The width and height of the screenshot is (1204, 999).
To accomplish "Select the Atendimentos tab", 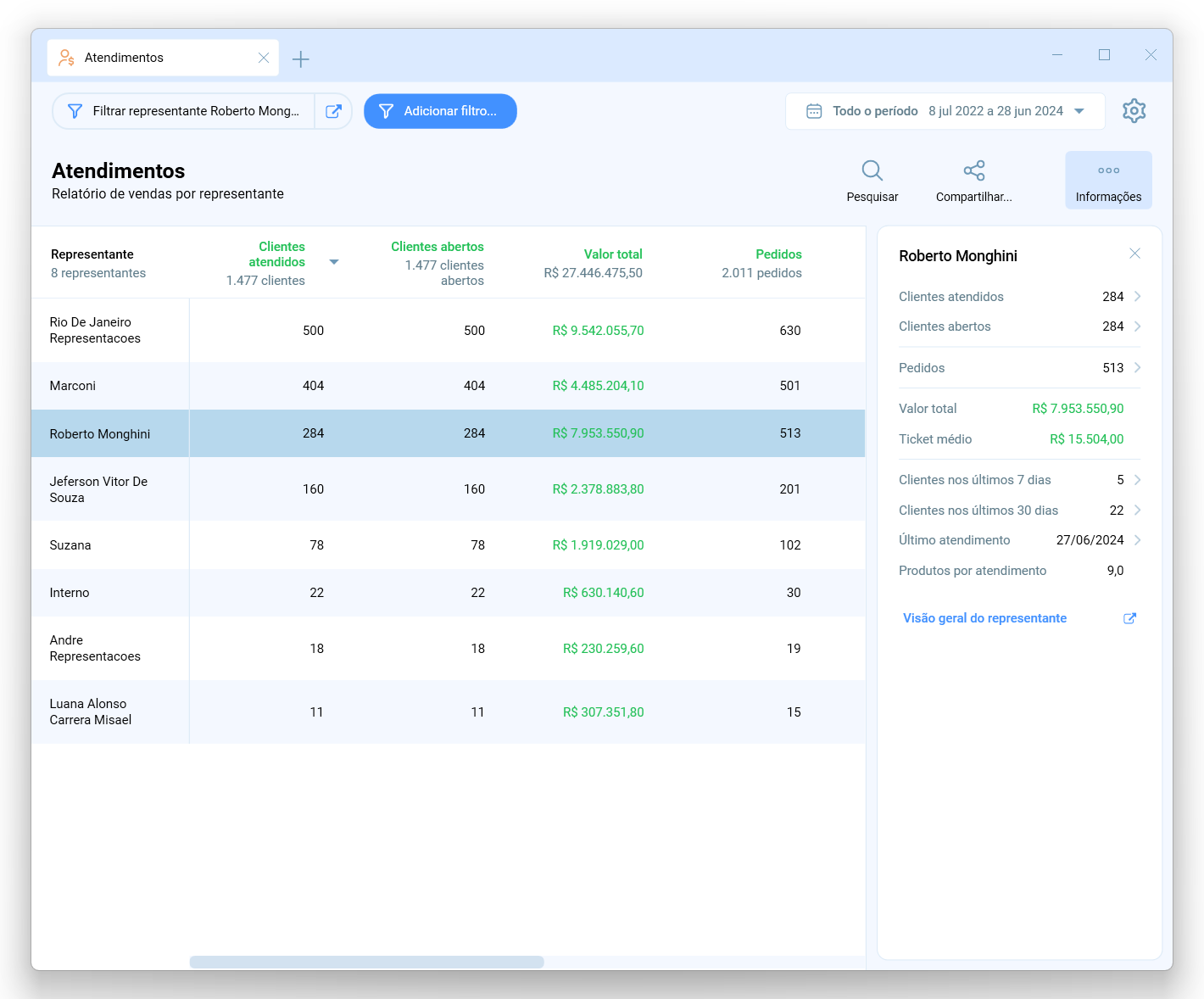I will [x=163, y=58].
